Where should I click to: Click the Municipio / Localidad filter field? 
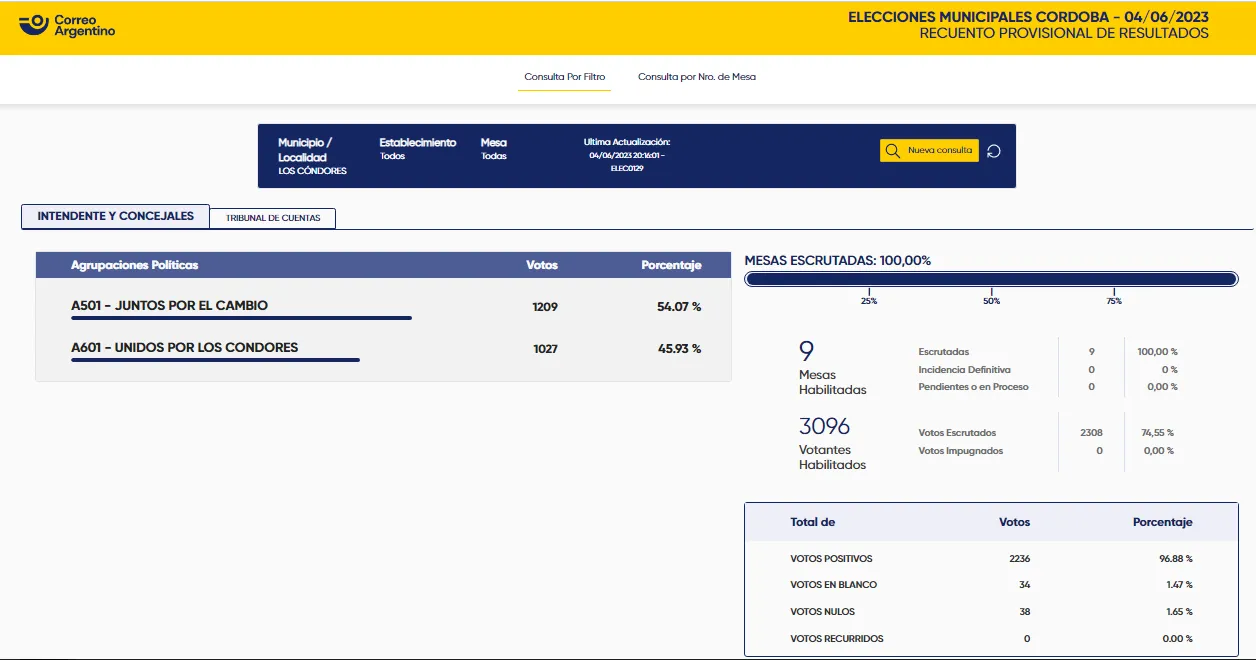click(x=312, y=156)
